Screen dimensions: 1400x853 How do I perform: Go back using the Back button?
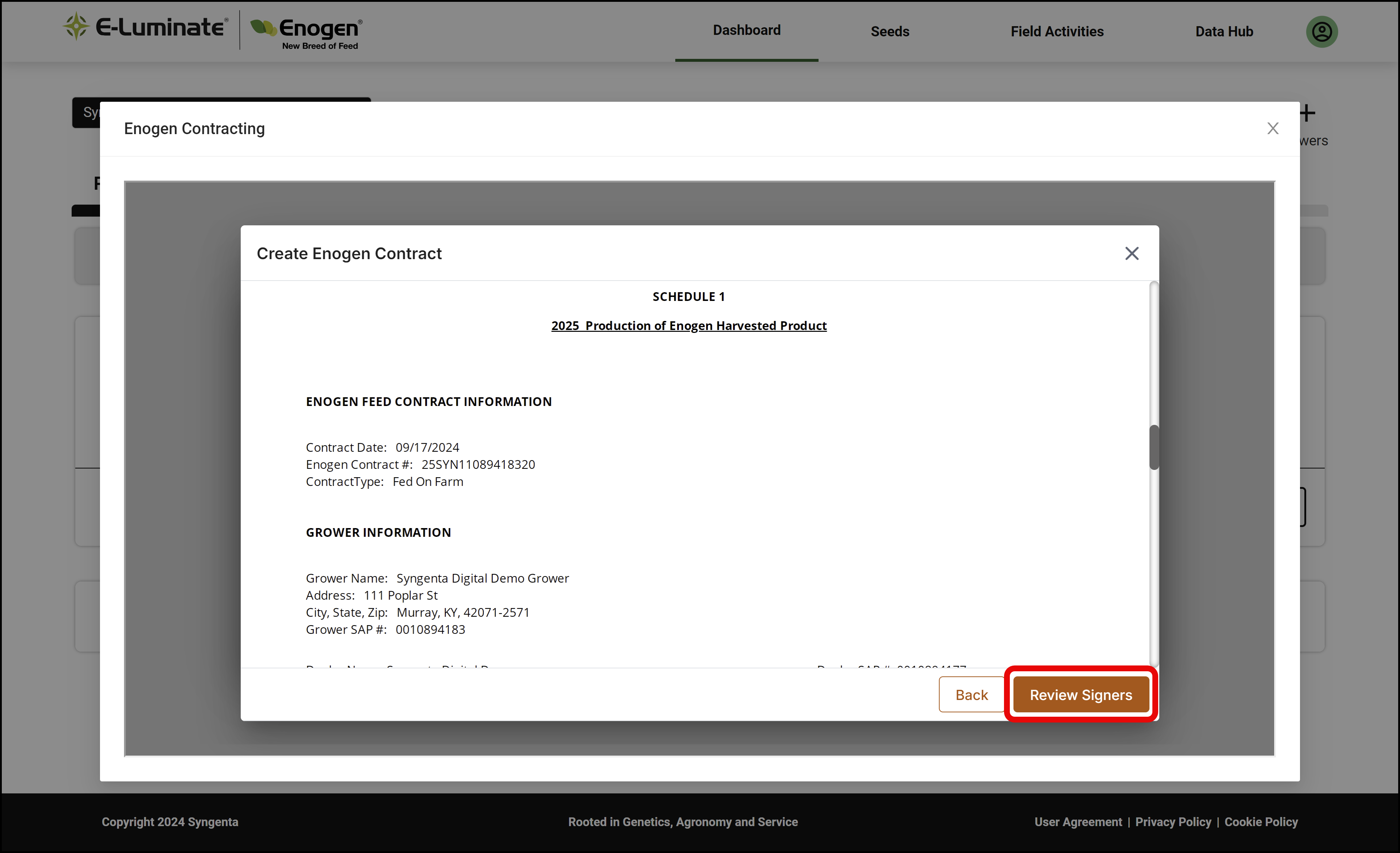click(972, 695)
